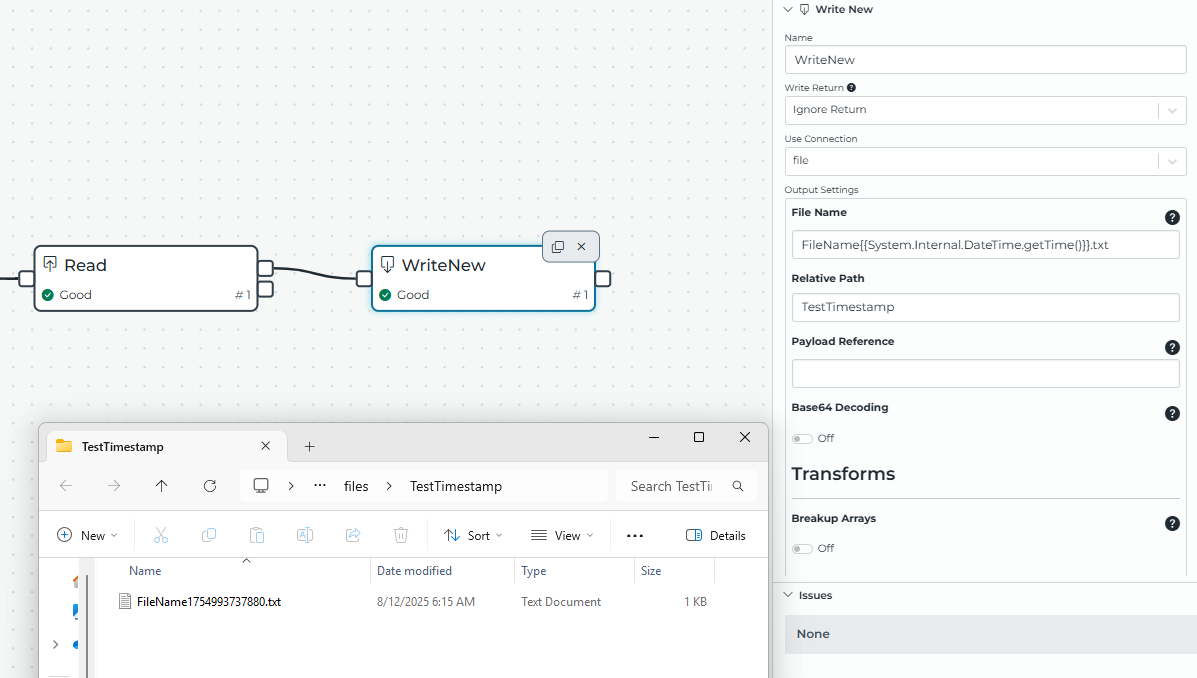
Task: Toggle the Base64 Decoding switch
Action: 802,439
